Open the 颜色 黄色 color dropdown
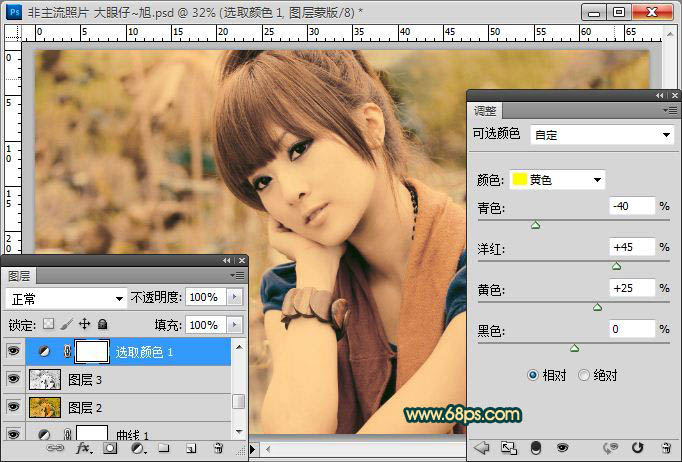Screen dimensions: 682x462 pyautogui.click(x=557, y=180)
